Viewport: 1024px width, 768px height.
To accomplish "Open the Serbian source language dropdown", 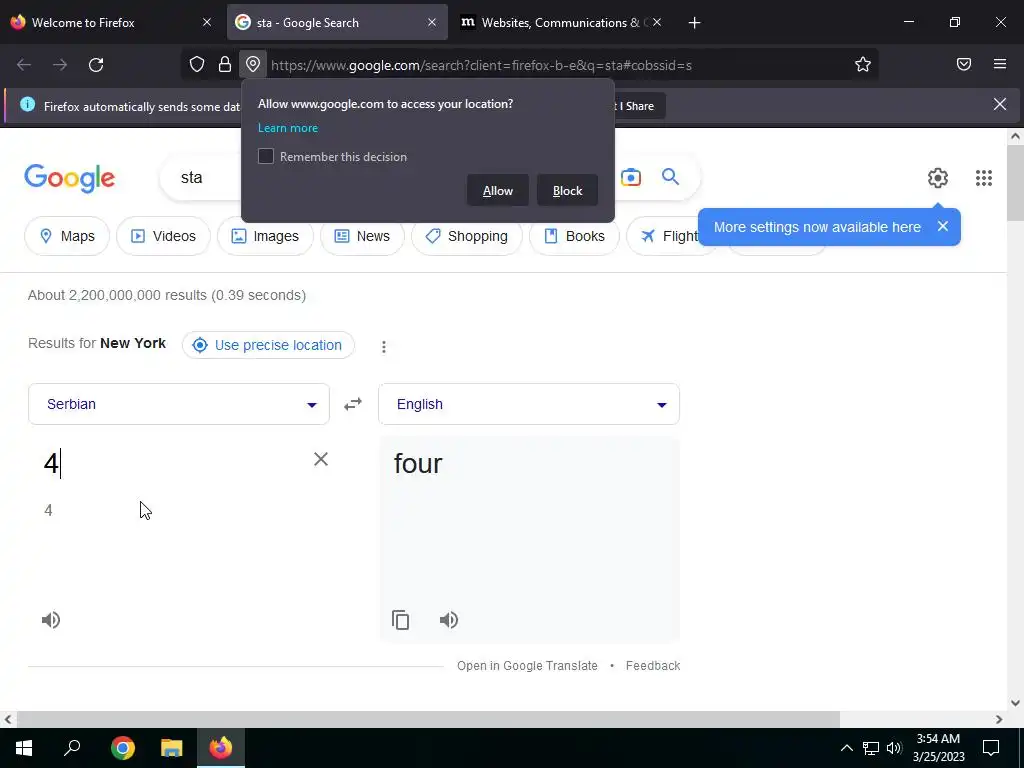I will [x=179, y=404].
